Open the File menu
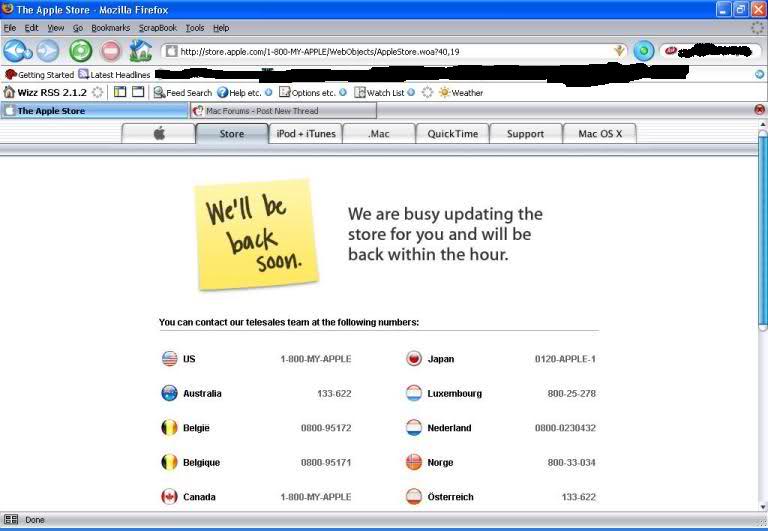Viewport: 768px width, 531px height. point(10,28)
